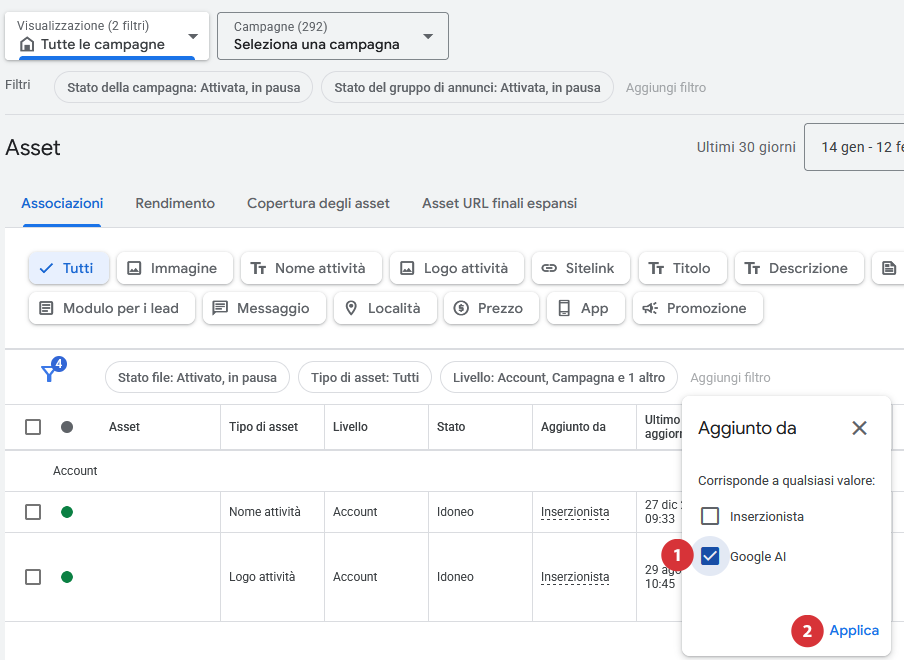
Task: Select the Promozione asset chip
Action: point(697,308)
